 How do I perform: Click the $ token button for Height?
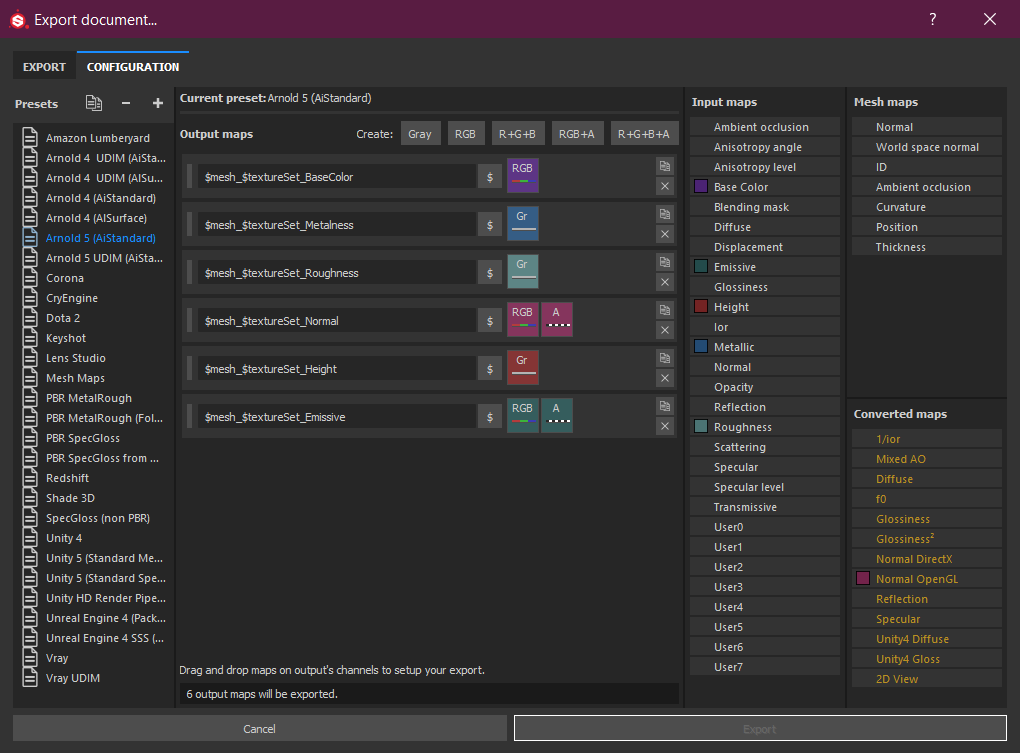(490, 369)
